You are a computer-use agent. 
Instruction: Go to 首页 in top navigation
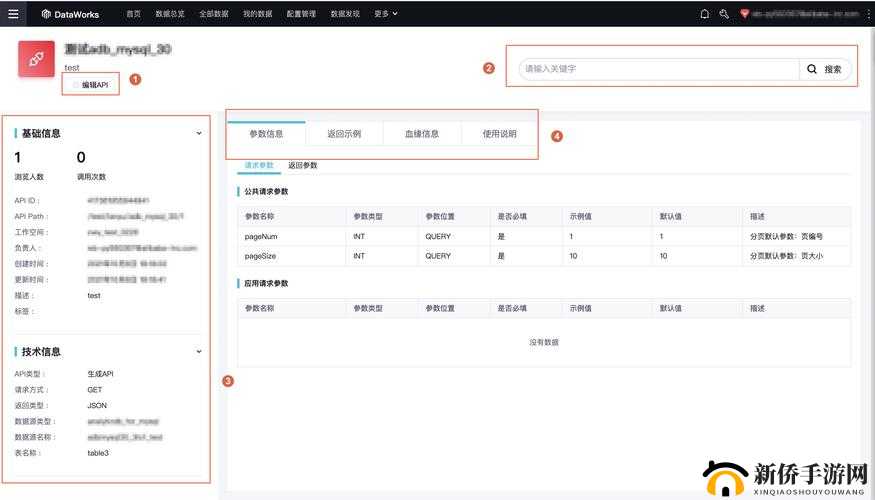[133, 14]
